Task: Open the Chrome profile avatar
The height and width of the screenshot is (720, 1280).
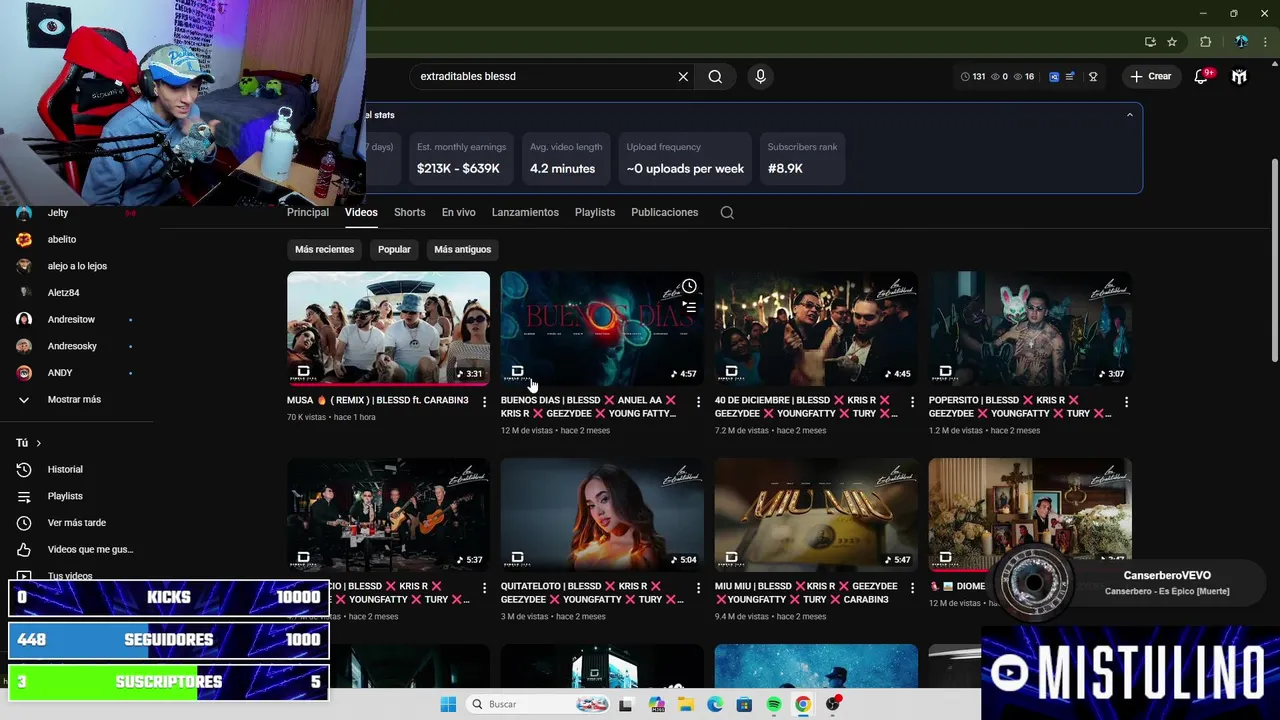Action: (x=1241, y=42)
